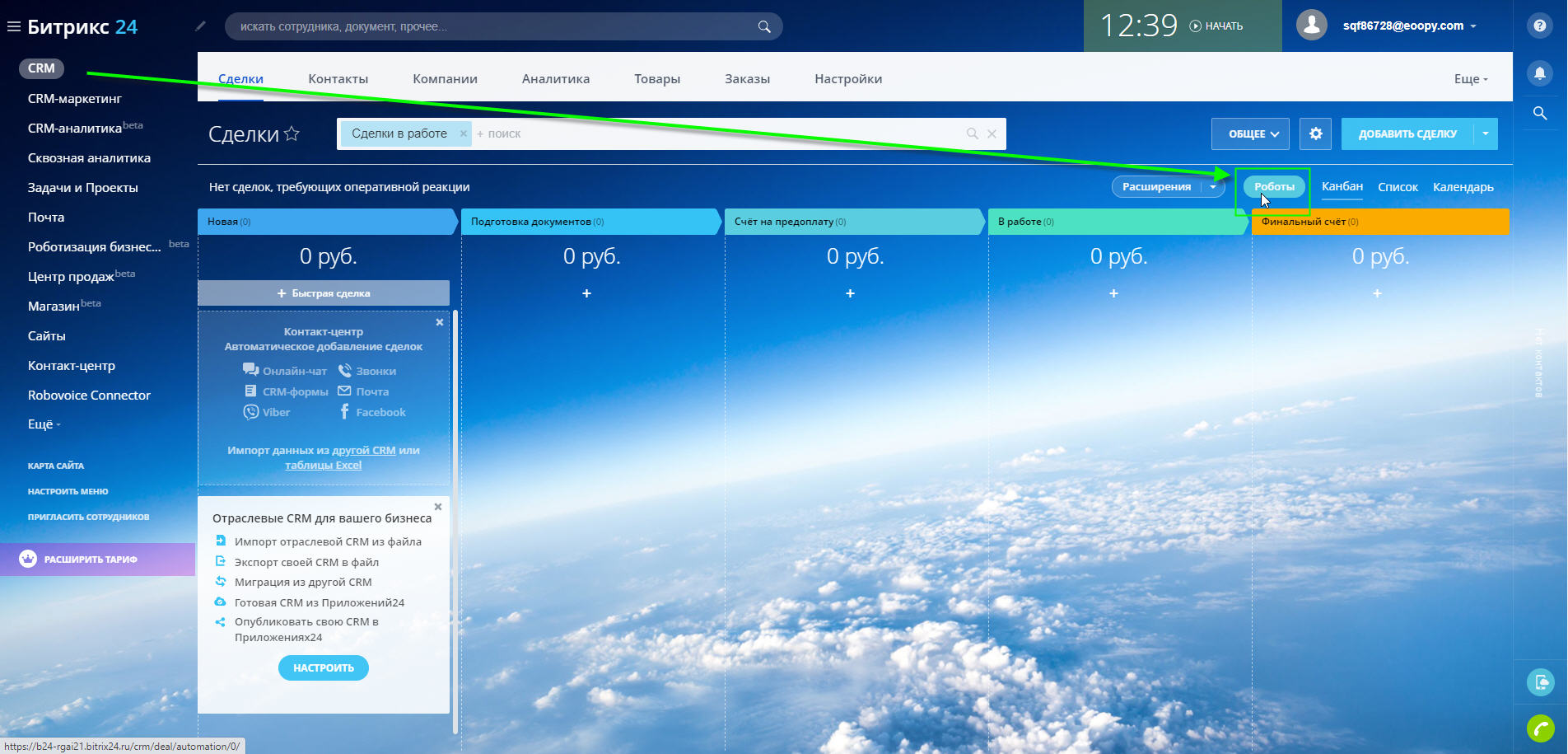Open the notifications bell
The image size is (1568, 754).
click(x=1540, y=73)
